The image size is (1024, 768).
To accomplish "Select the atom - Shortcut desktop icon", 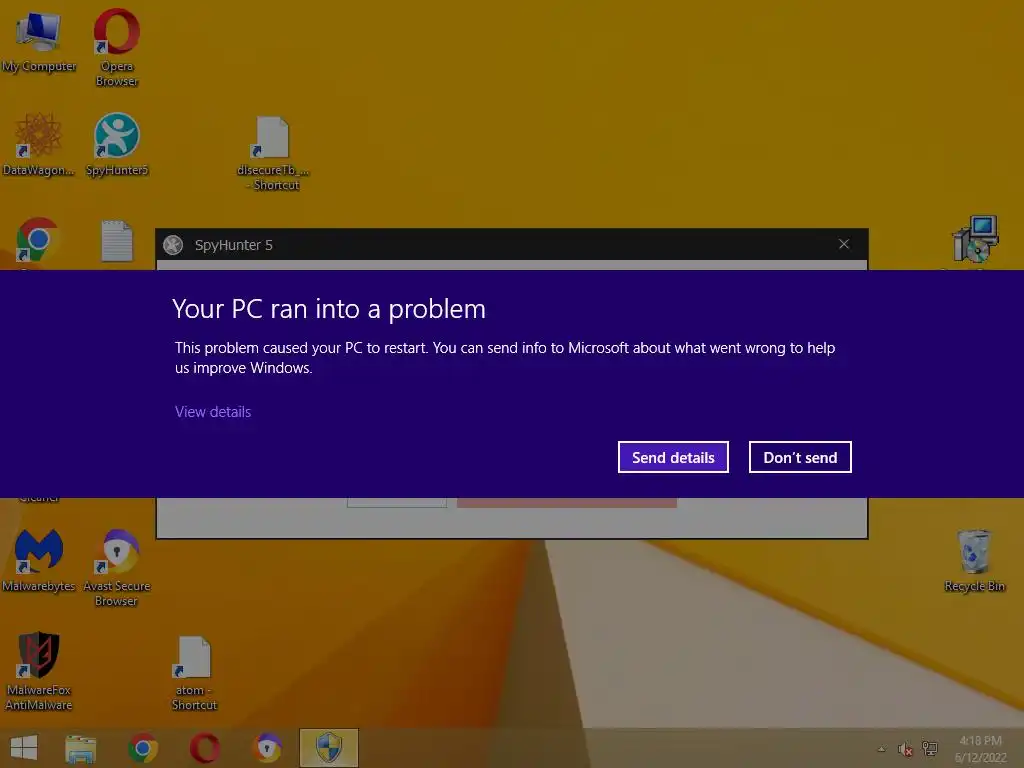I will [194, 673].
